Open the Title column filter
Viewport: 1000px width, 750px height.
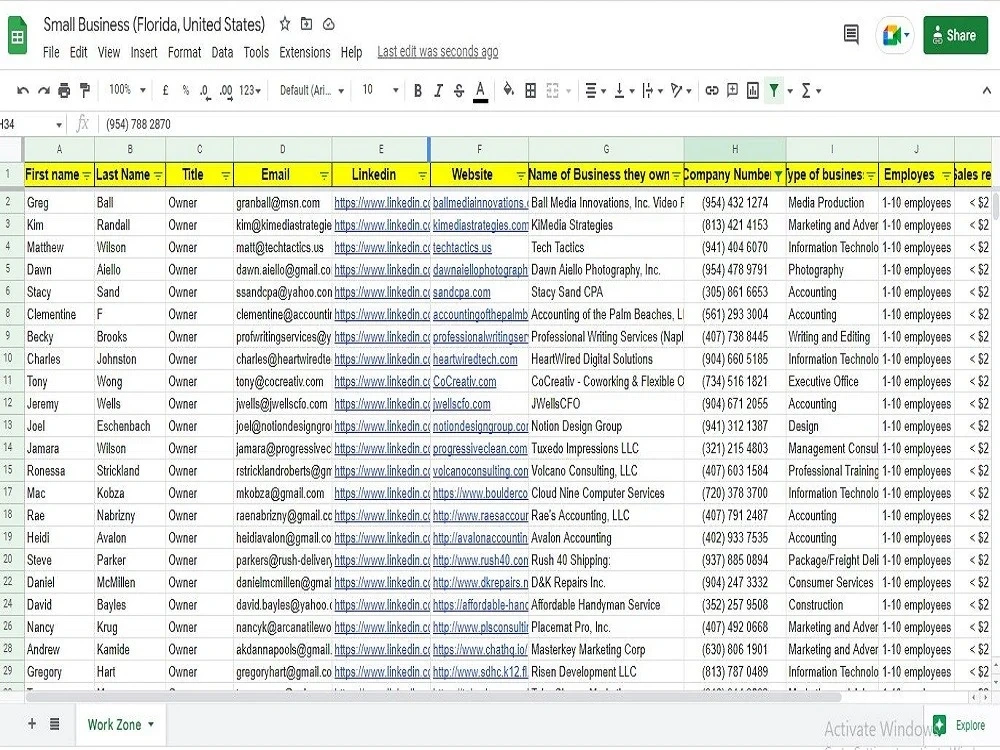(x=225, y=175)
